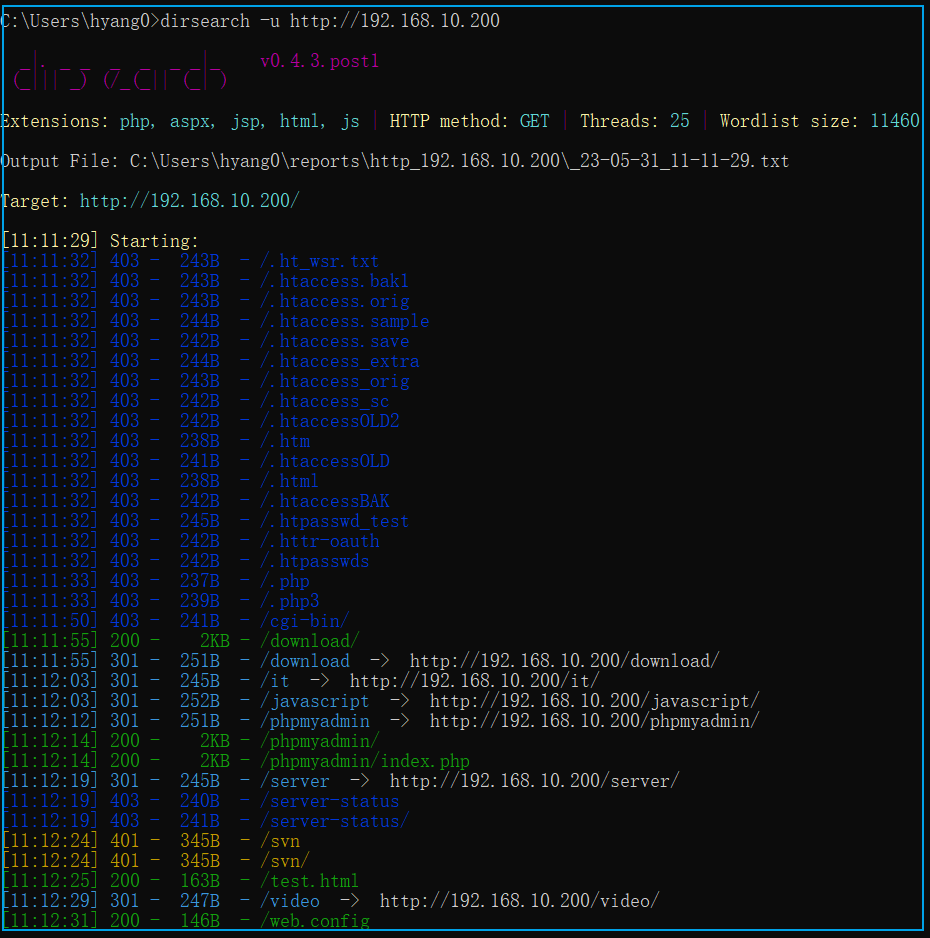930x938 pixels.
Task: Click the /.htaccess.bak1 result path
Action: tap(334, 281)
